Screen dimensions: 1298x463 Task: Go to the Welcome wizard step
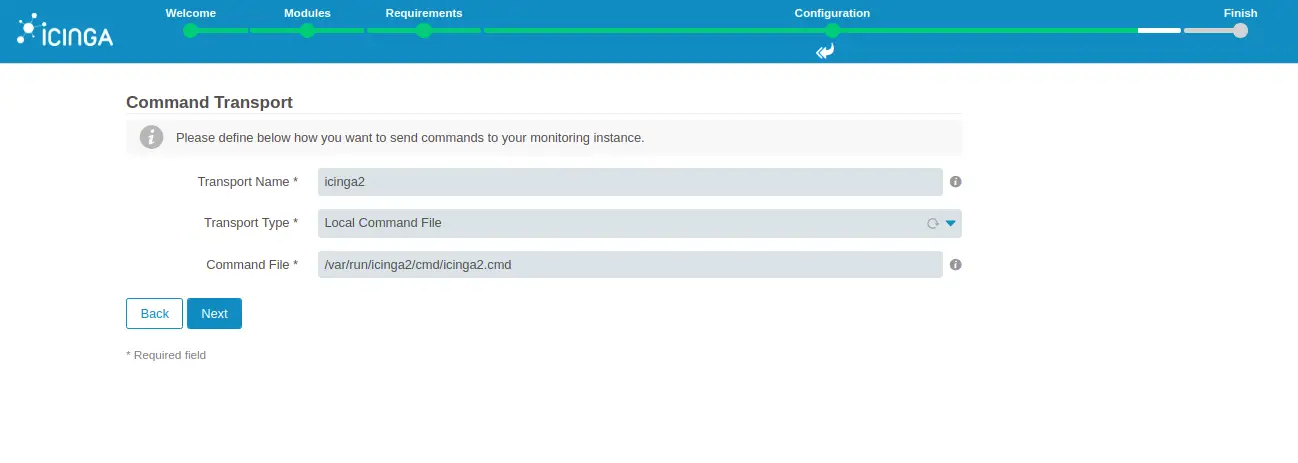190,13
